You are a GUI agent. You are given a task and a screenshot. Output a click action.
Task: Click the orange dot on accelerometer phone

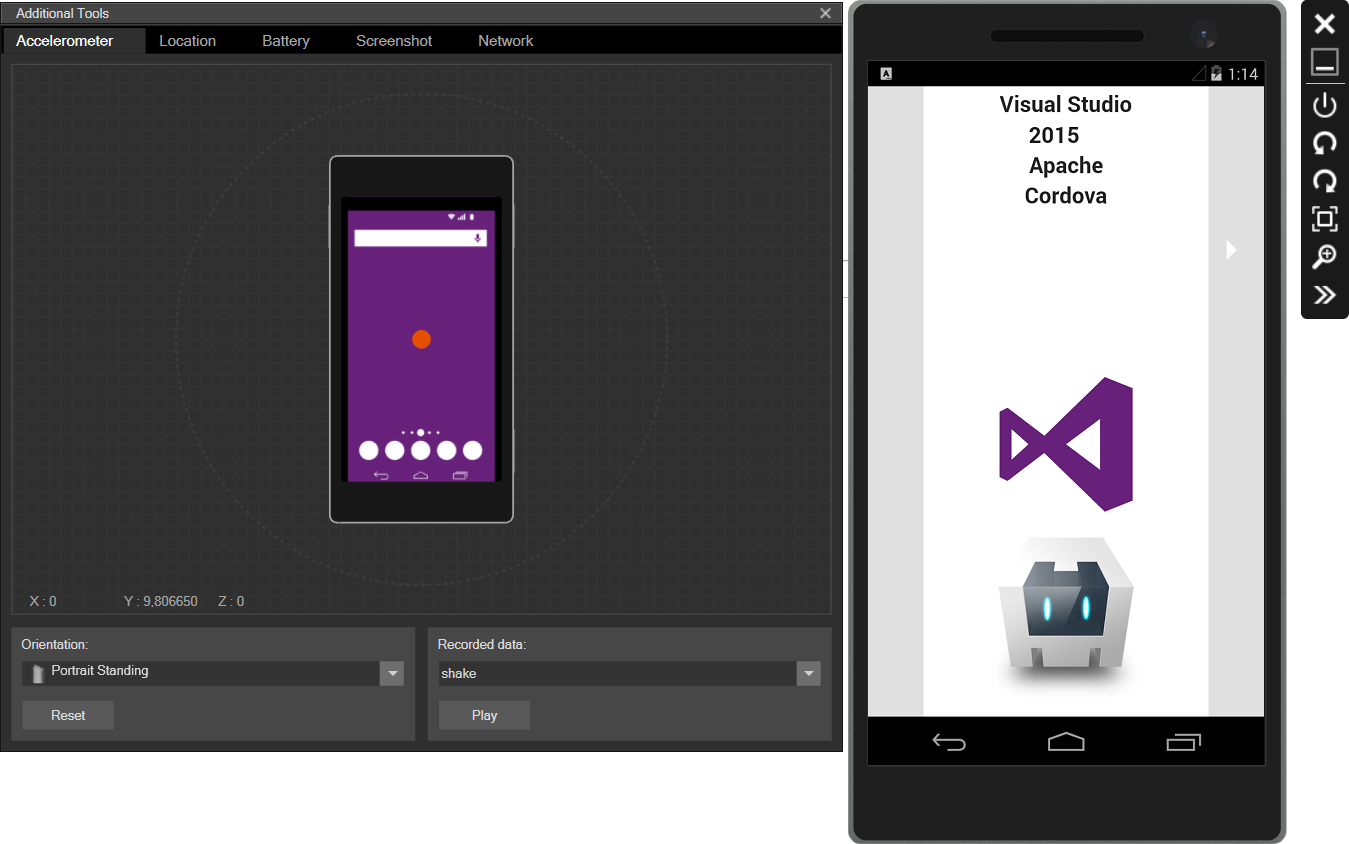click(421, 339)
